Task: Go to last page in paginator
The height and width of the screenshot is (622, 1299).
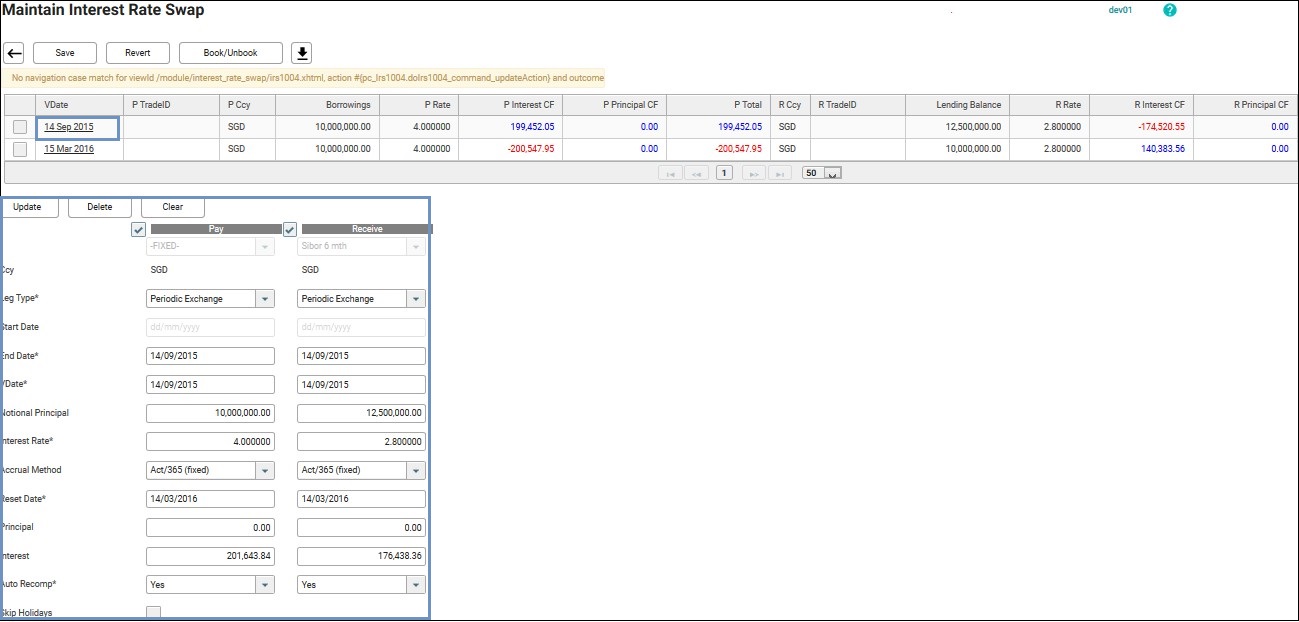Action: coord(780,173)
